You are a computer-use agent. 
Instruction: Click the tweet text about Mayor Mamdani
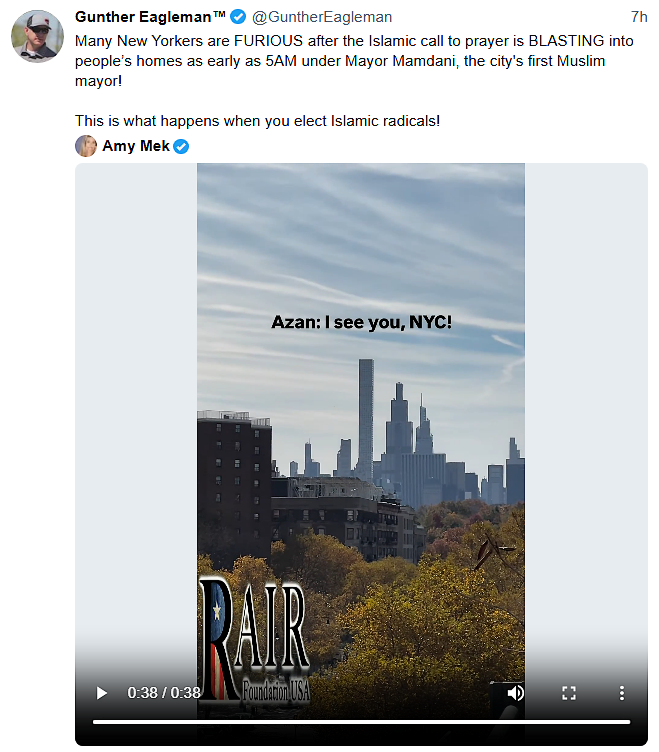point(354,61)
